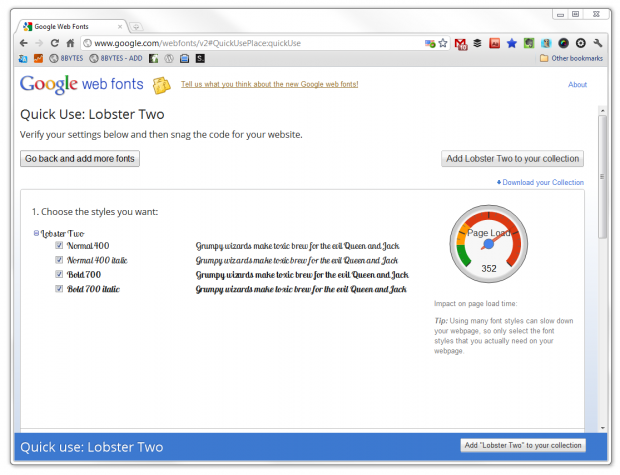Screen dimensions: 620x475
Task: Open the green square extension icon
Action: [529, 43]
